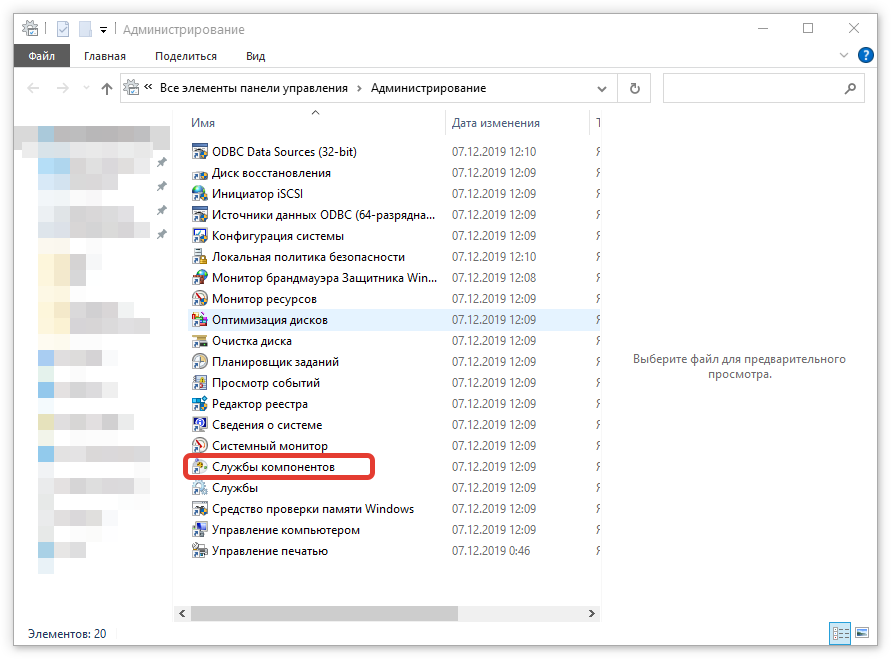
Task: Navigate up to the parent folder
Action: tap(108, 88)
